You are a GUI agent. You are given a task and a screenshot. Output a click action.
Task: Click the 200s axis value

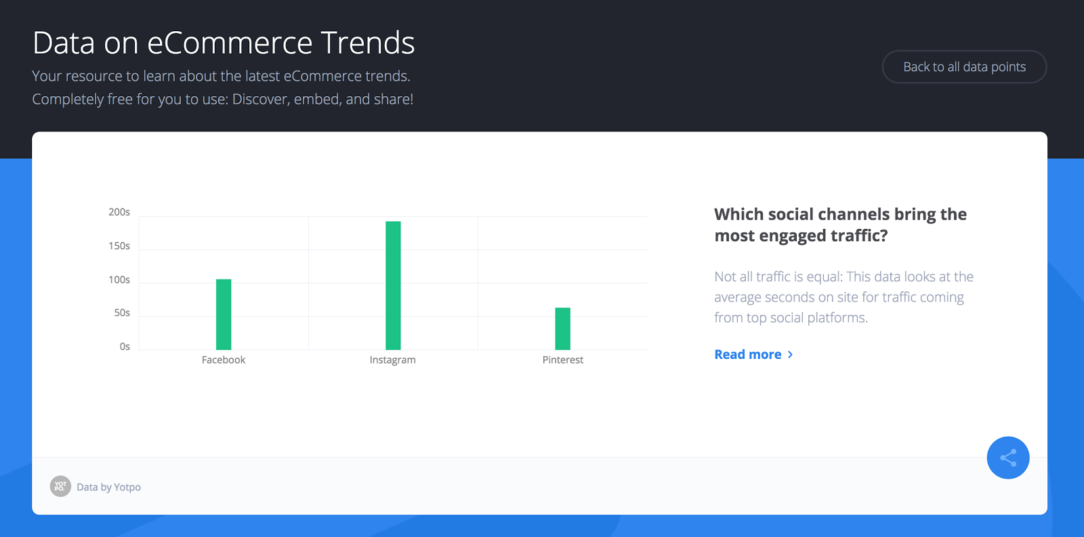[119, 212]
